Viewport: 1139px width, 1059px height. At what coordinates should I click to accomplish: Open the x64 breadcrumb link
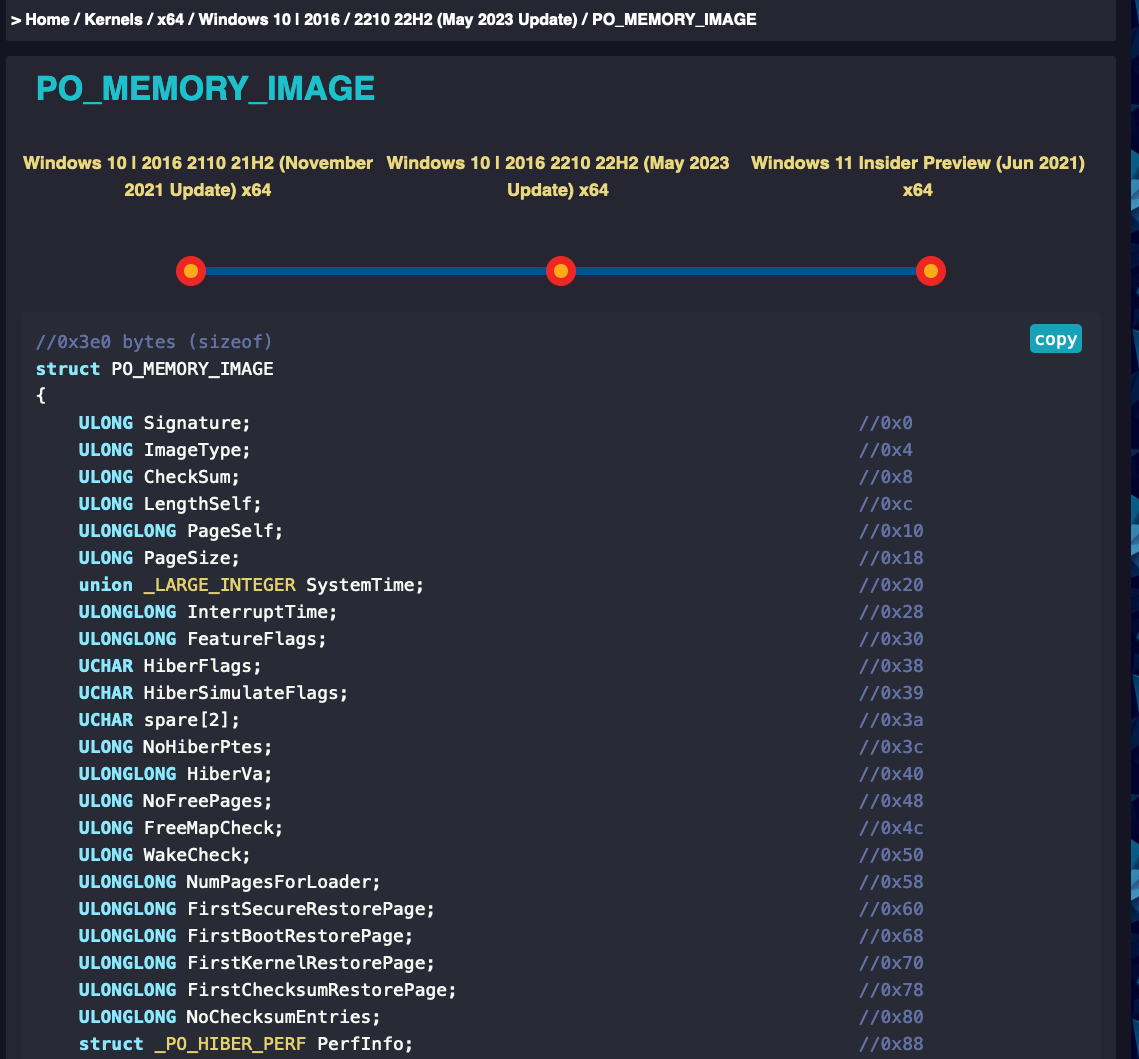tap(171, 20)
